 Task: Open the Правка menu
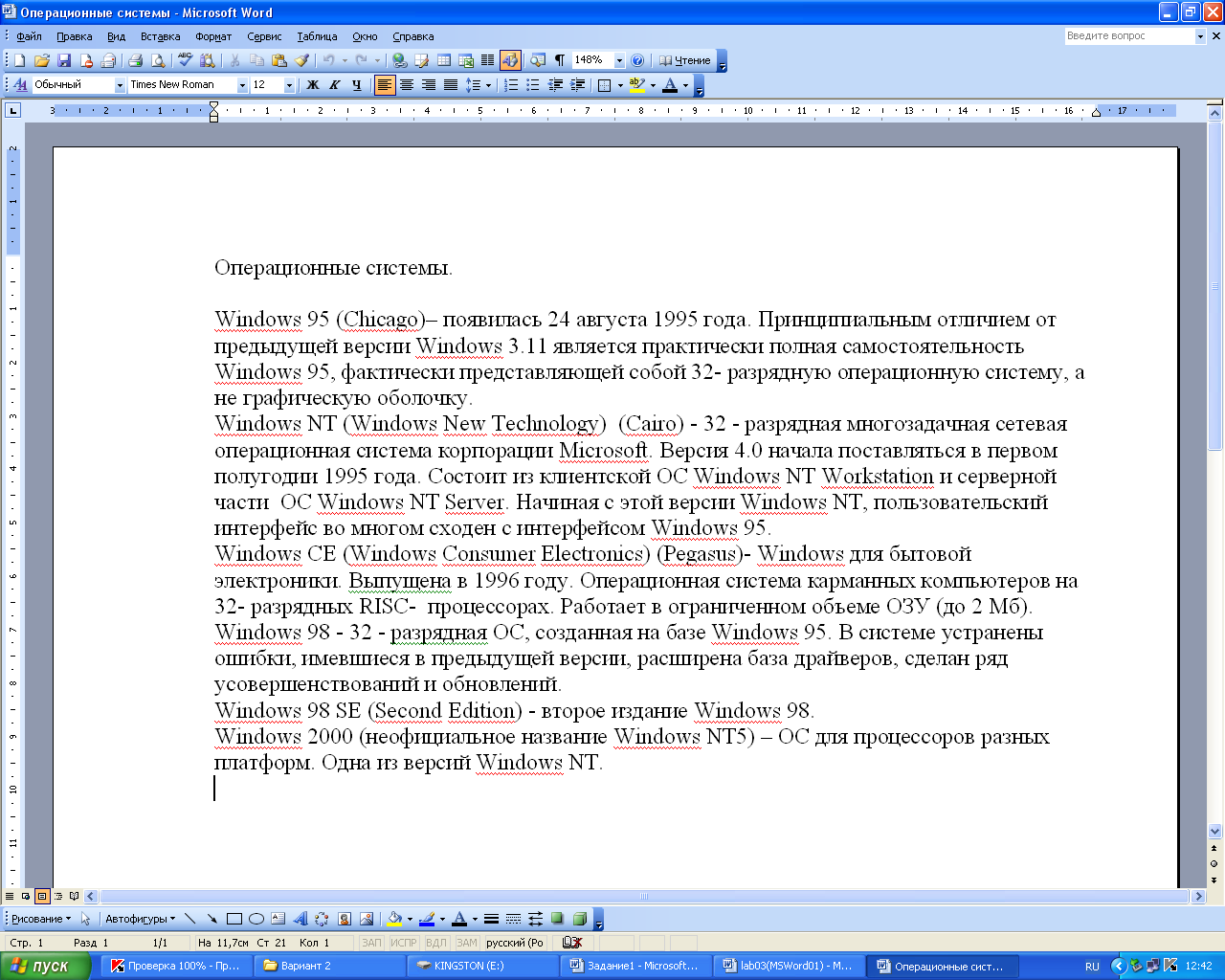pyautogui.click(x=74, y=36)
